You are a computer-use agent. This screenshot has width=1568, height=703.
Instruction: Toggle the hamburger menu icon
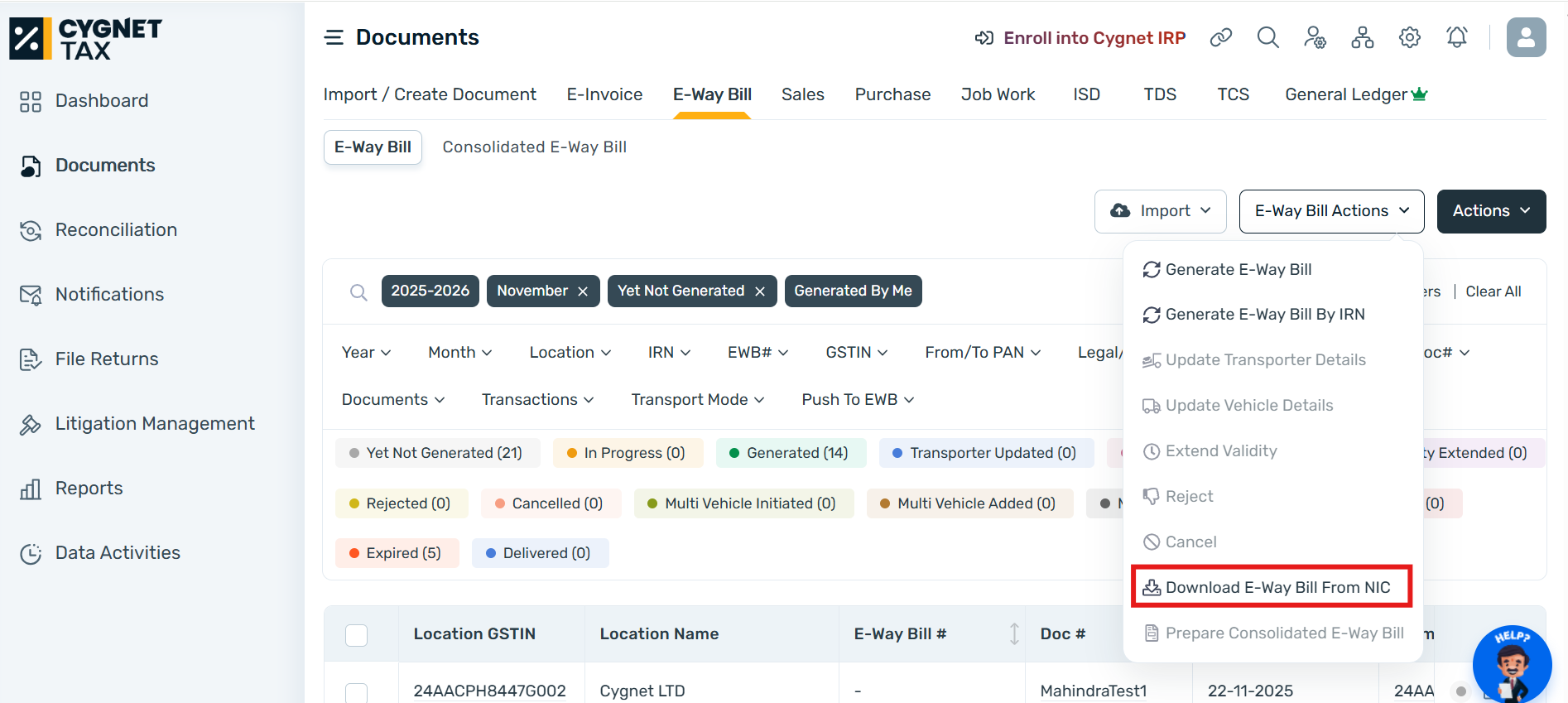pos(334,37)
